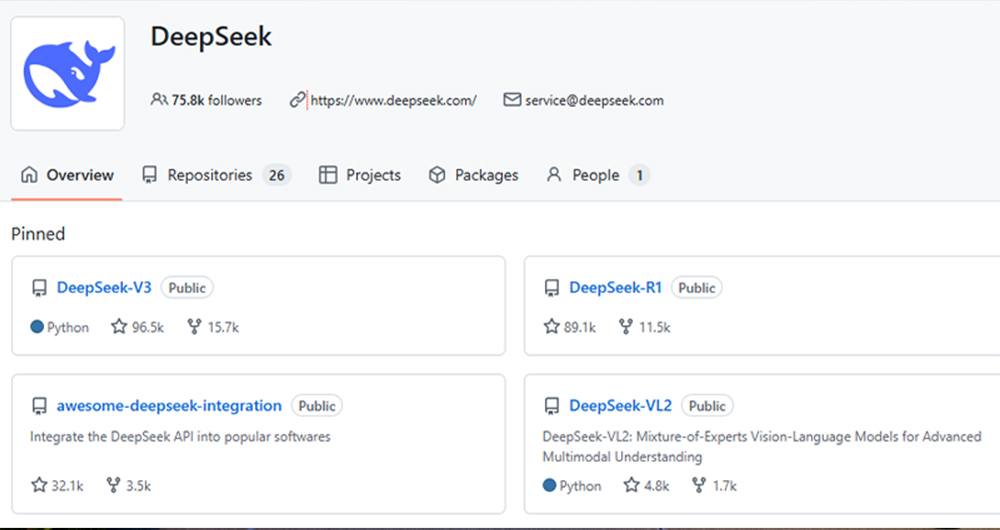Click the Public label on DeepSeek-VL2

coord(707,406)
